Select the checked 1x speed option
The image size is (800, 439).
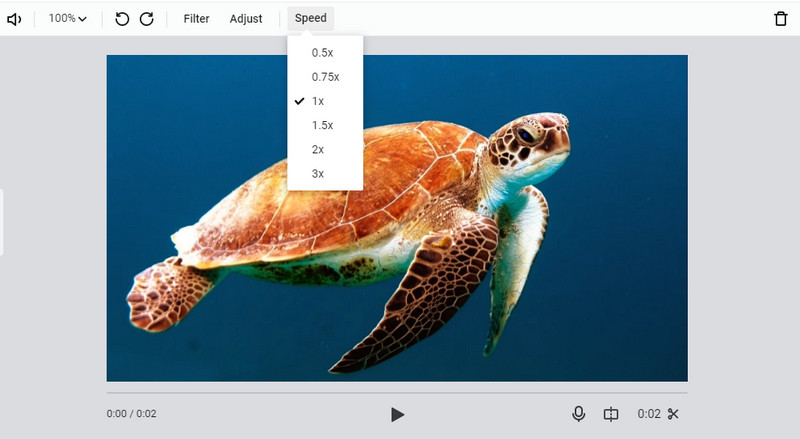pyautogui.click(x=318, y=101)
